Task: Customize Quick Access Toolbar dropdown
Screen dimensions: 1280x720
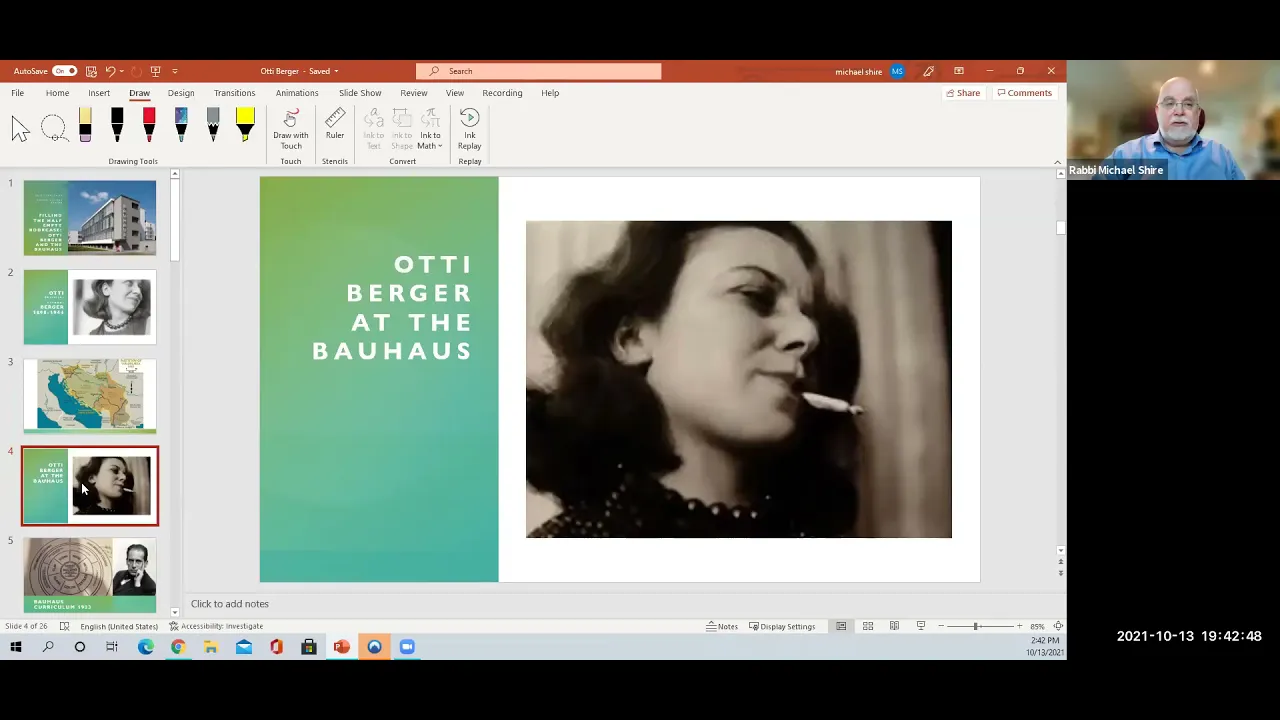Action: pos(175,71)
